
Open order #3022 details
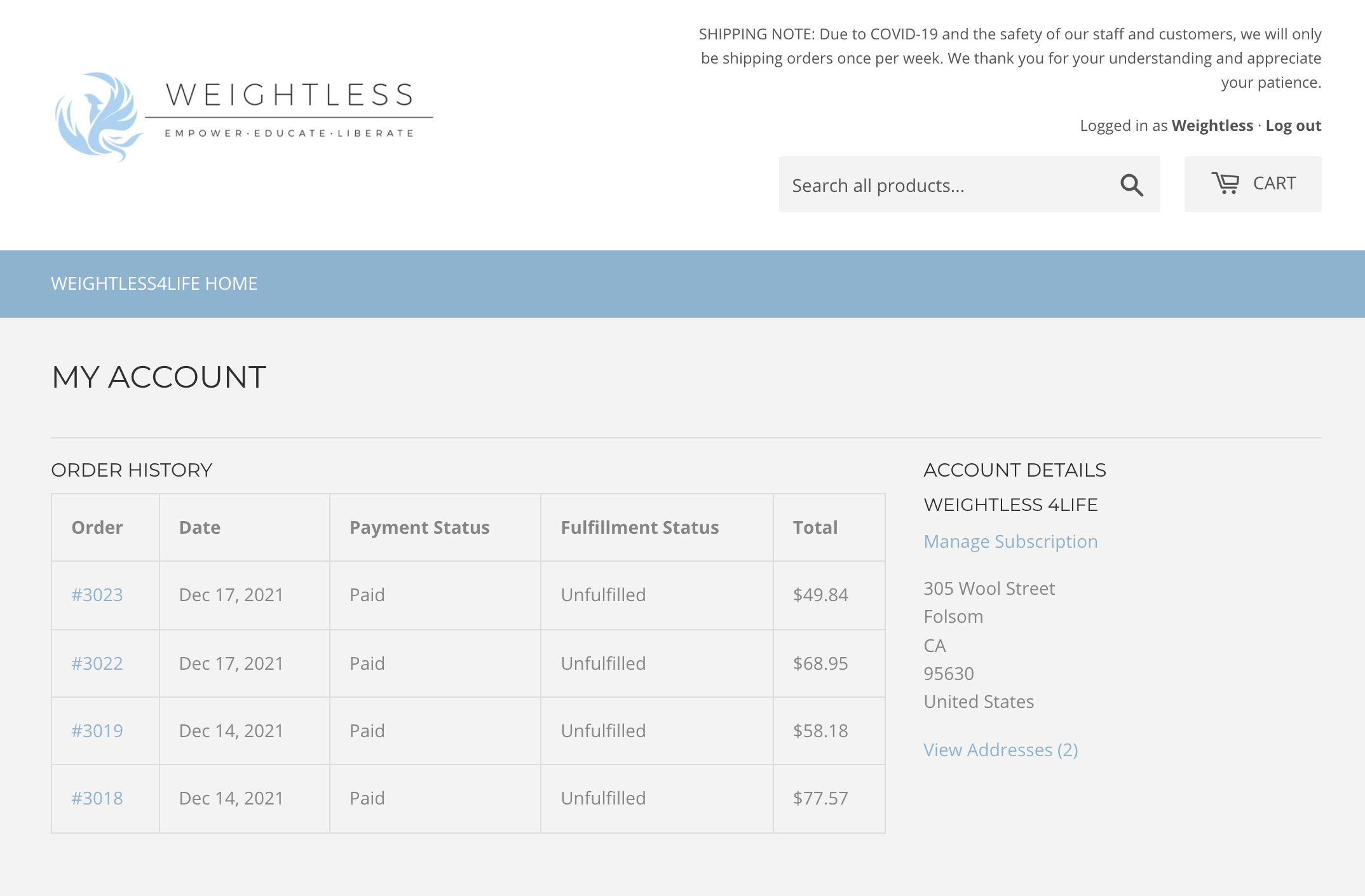(x=97, y=664)
